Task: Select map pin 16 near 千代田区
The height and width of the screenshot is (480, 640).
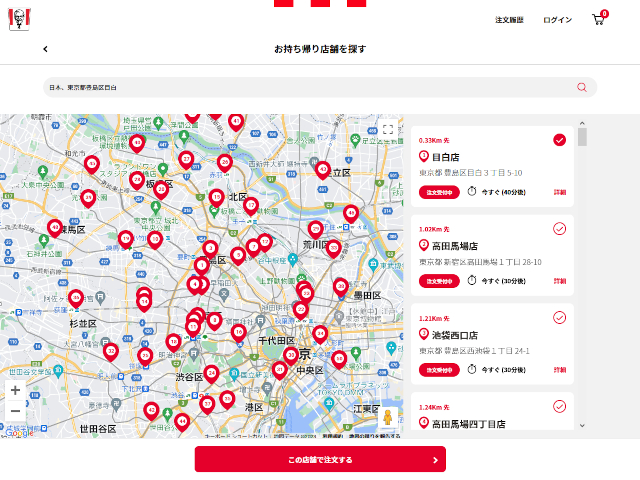Action: (239, 332)
